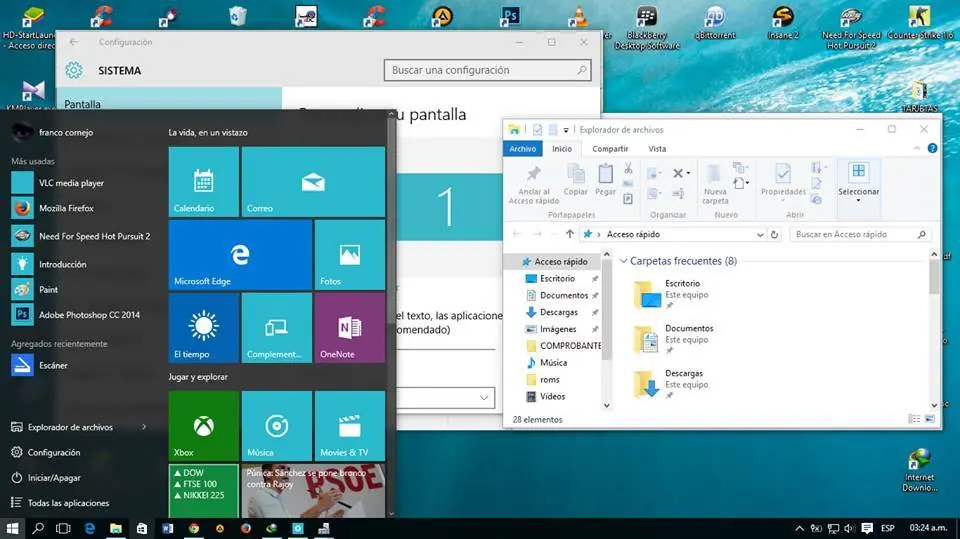The width and height of the screenshot is (960, 539).
Task: Switch to the Compartir ribbon tab
Action: [x=610, y=148]
